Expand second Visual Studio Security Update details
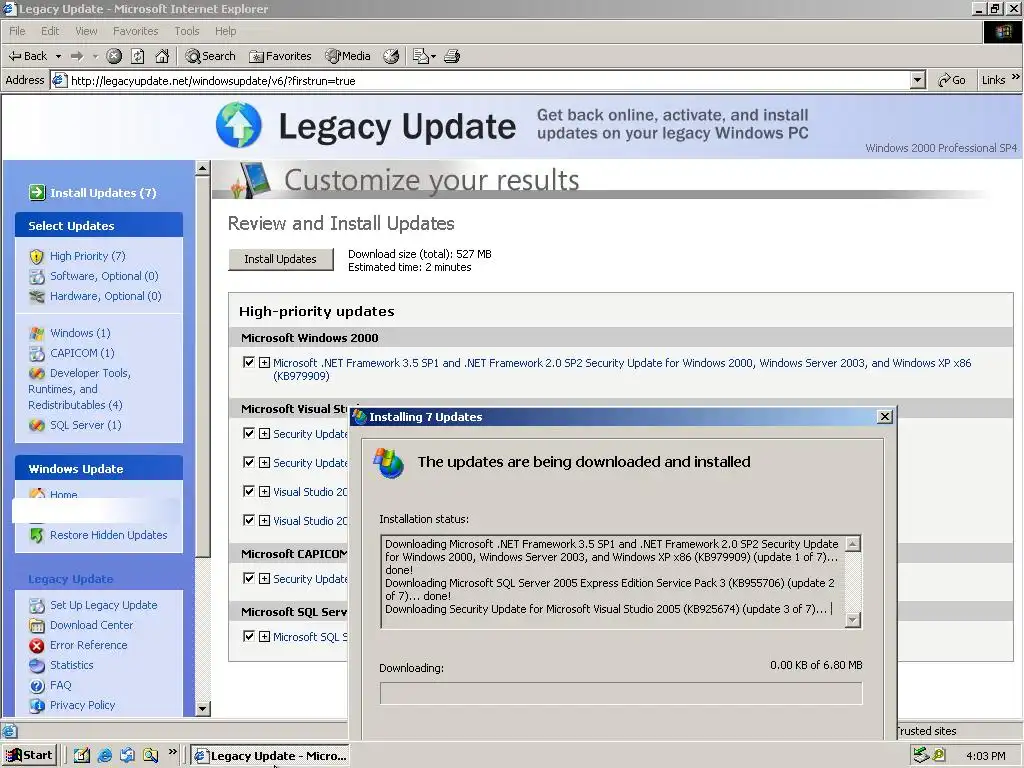The image size is (1024, 768). tap(264, 462)
